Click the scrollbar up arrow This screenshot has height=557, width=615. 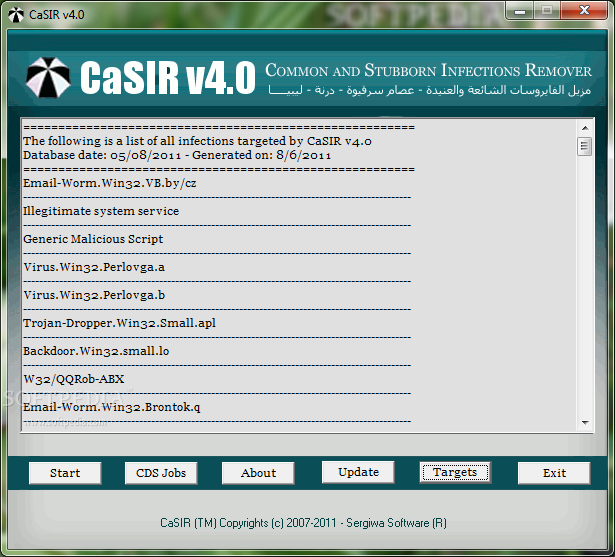585,128
